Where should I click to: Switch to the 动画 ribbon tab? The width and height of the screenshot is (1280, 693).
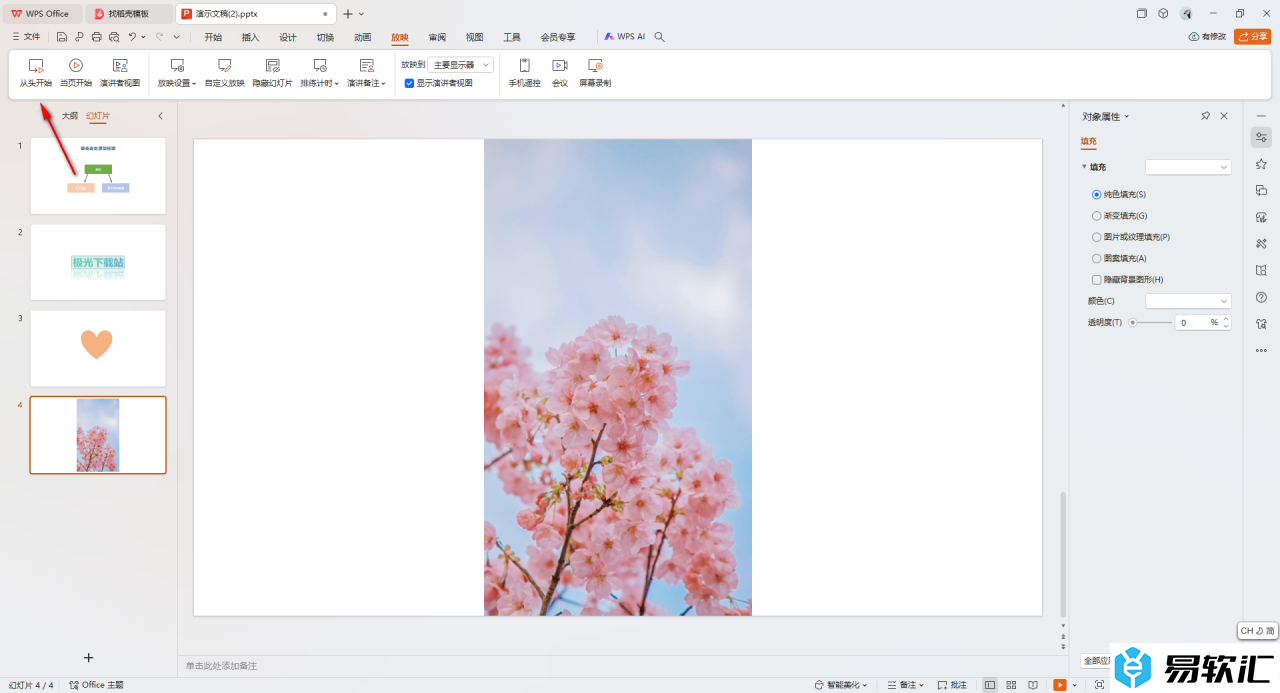point(363,37)
